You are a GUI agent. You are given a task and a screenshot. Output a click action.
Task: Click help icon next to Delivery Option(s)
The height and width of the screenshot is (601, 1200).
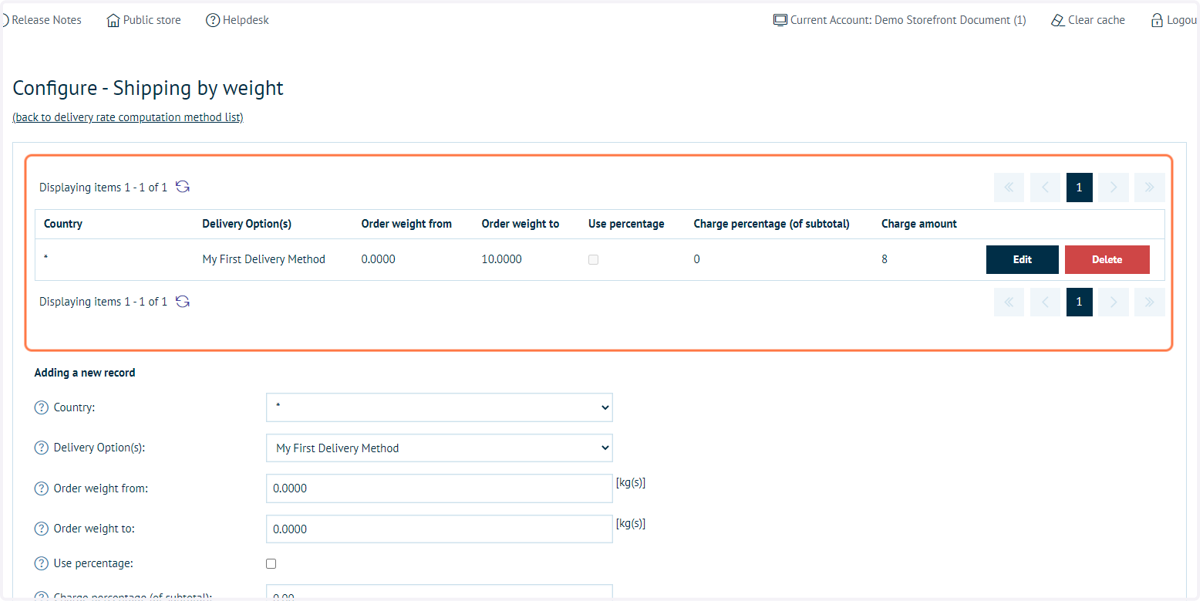pyautogui.click(x=41, y=448)
